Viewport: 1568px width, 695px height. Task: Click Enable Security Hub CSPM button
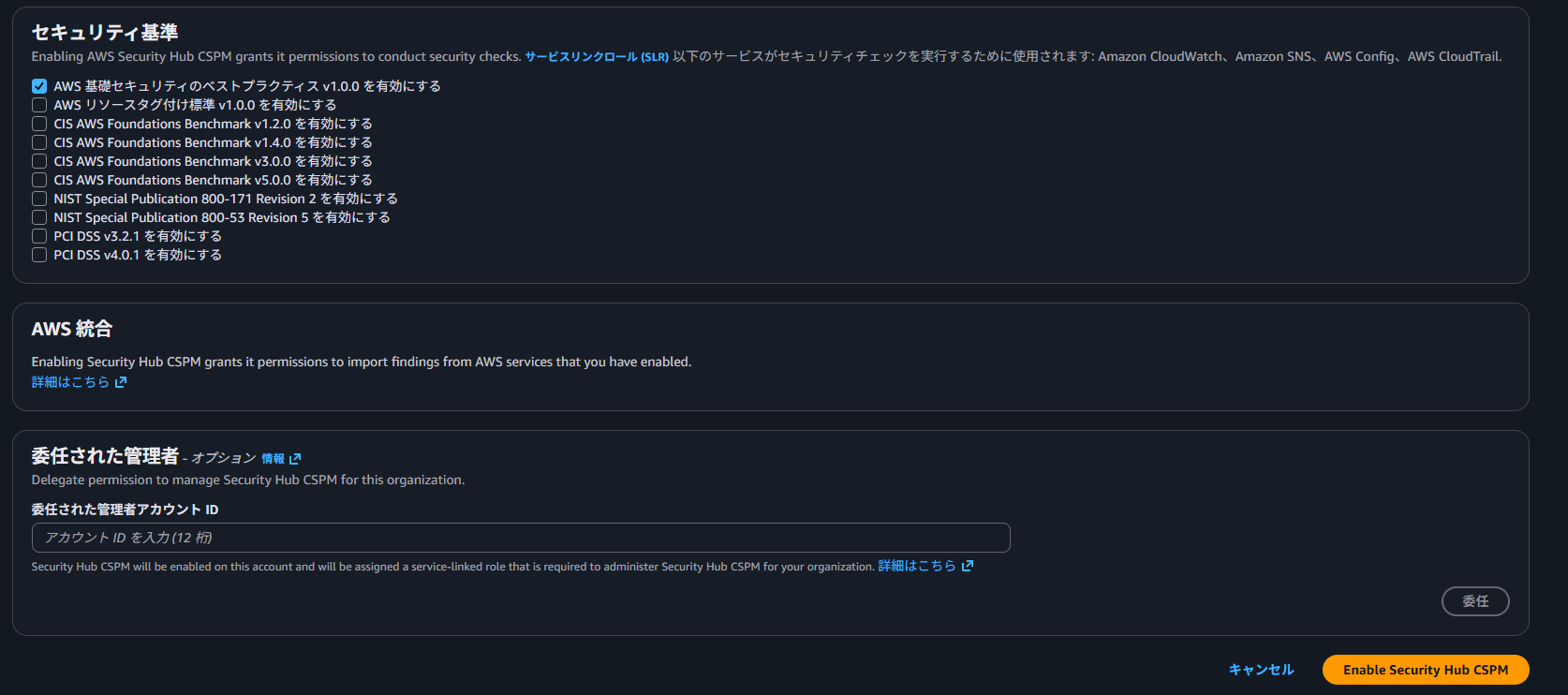pyautogui.click(x=1425, y=670)
